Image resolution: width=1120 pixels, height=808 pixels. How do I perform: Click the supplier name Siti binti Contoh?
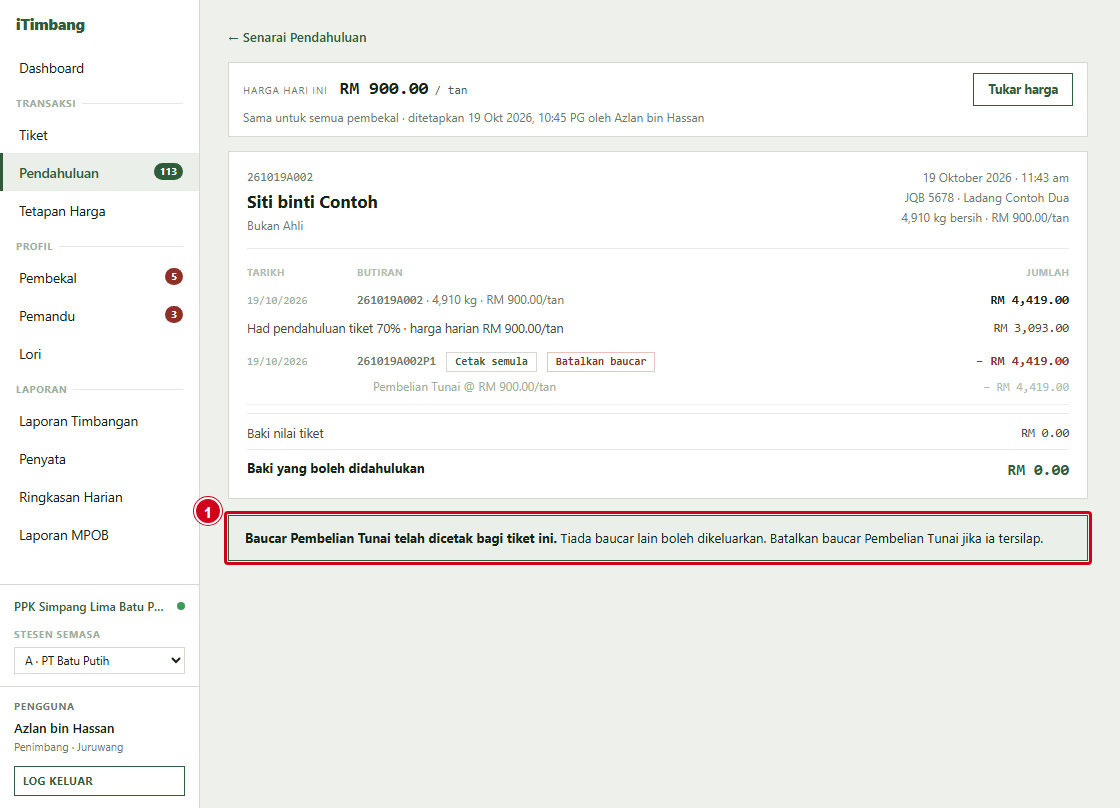point(312,202)
